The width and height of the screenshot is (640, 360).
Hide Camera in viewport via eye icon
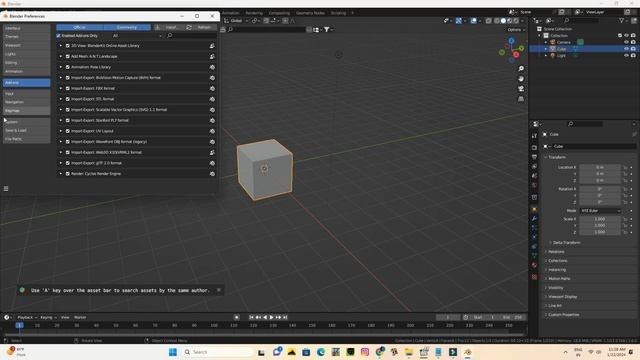(626, 42)
